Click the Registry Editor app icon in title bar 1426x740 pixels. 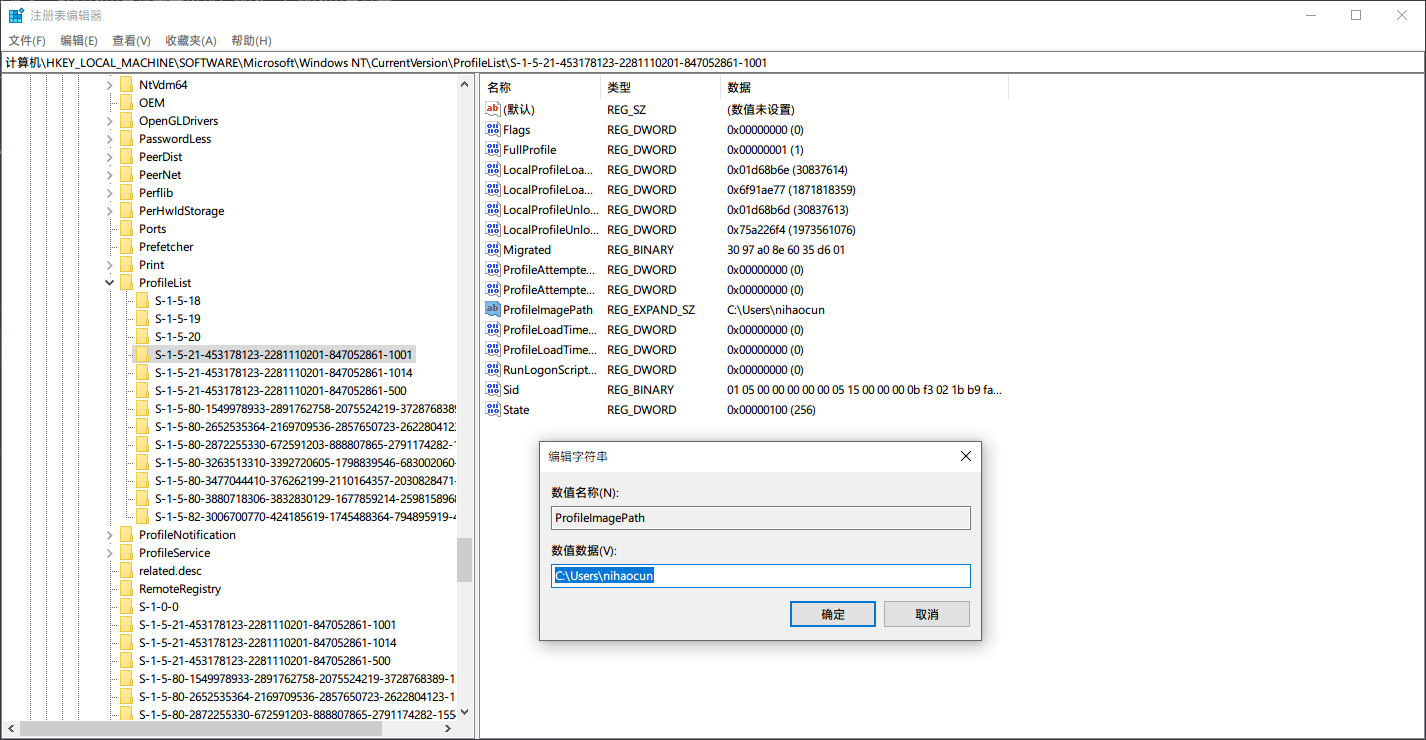(16, 15)
